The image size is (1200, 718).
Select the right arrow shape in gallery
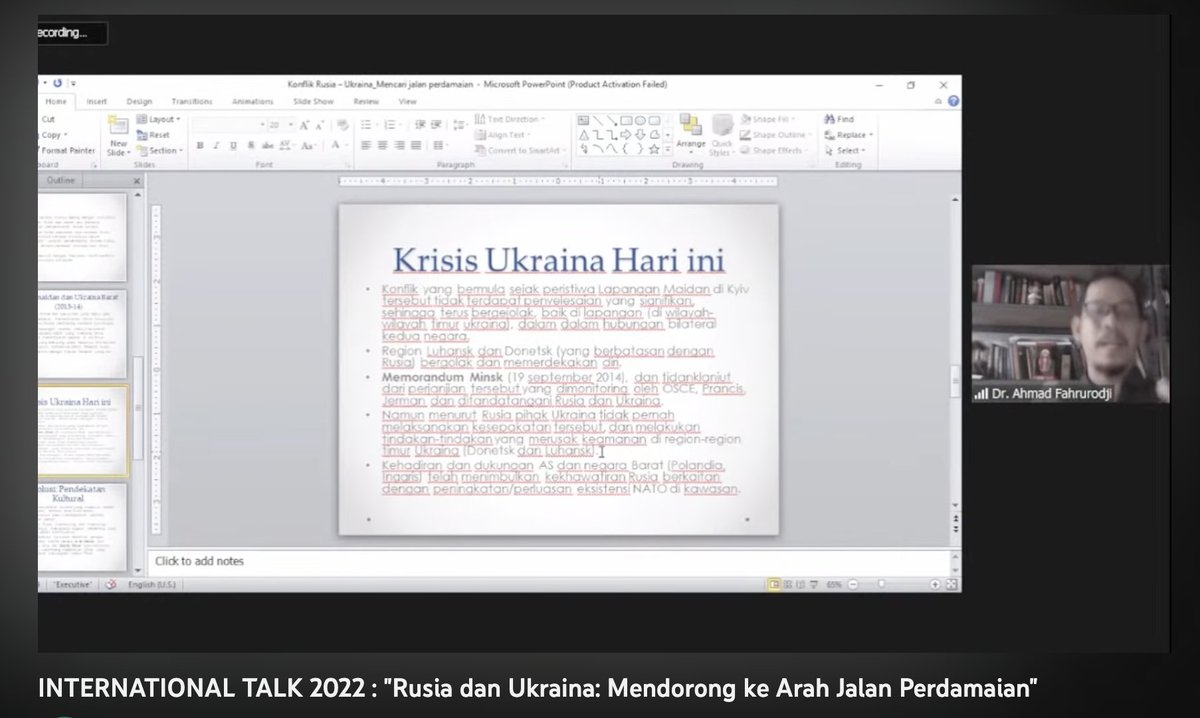[626, 134]
